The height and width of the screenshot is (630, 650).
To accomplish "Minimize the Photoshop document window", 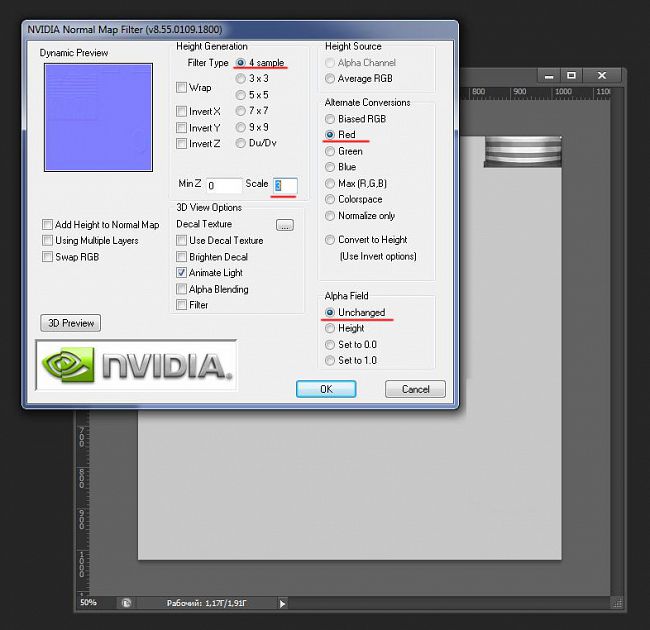I will (x=546, y=75).
